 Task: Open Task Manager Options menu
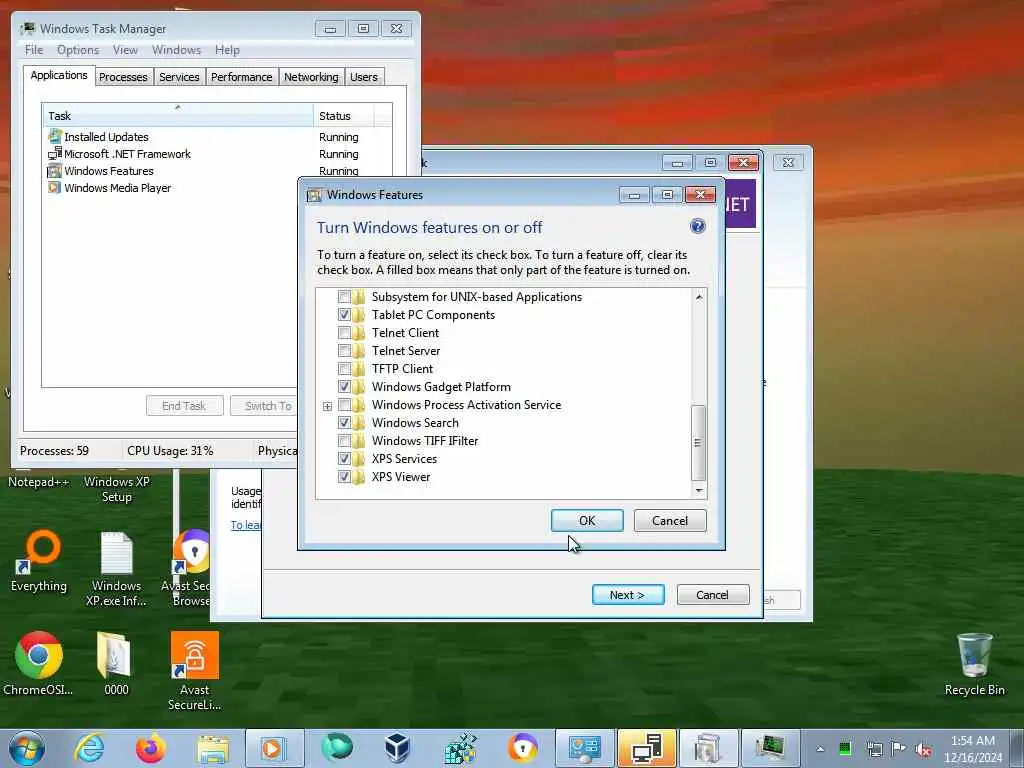pos(78,50)
